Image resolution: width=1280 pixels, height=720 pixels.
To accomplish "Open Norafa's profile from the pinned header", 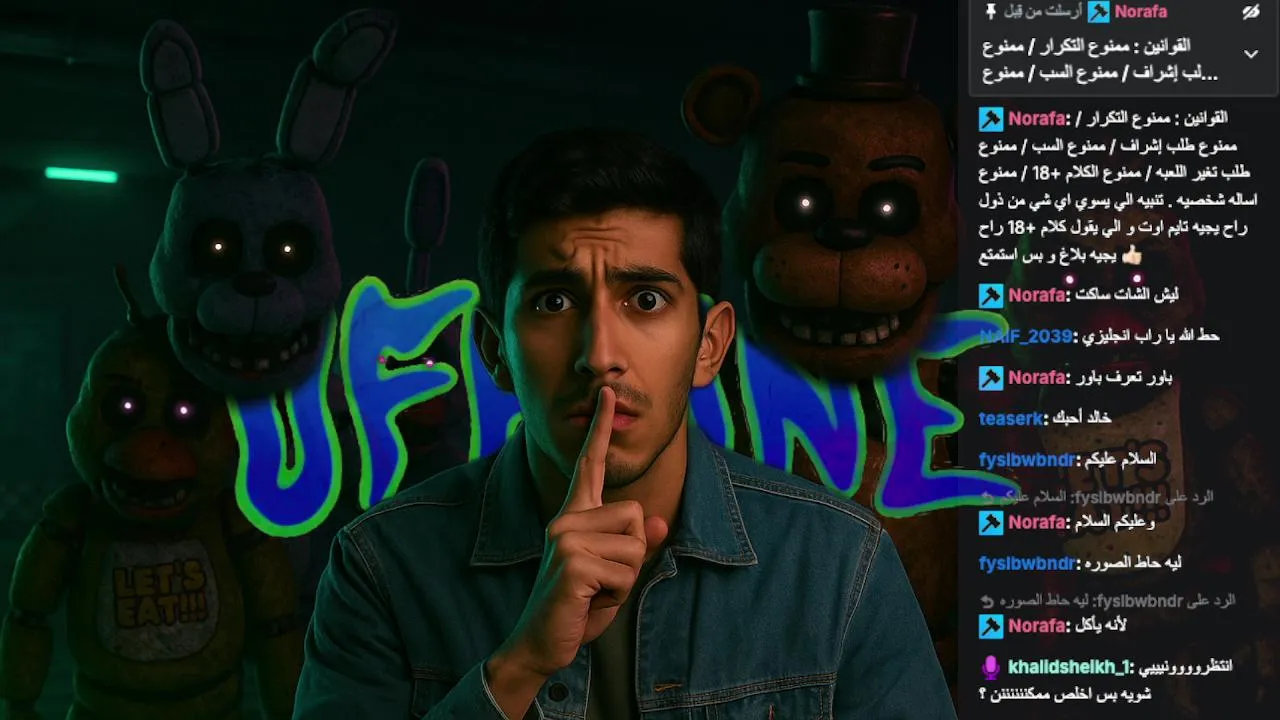I will 1140,11.
